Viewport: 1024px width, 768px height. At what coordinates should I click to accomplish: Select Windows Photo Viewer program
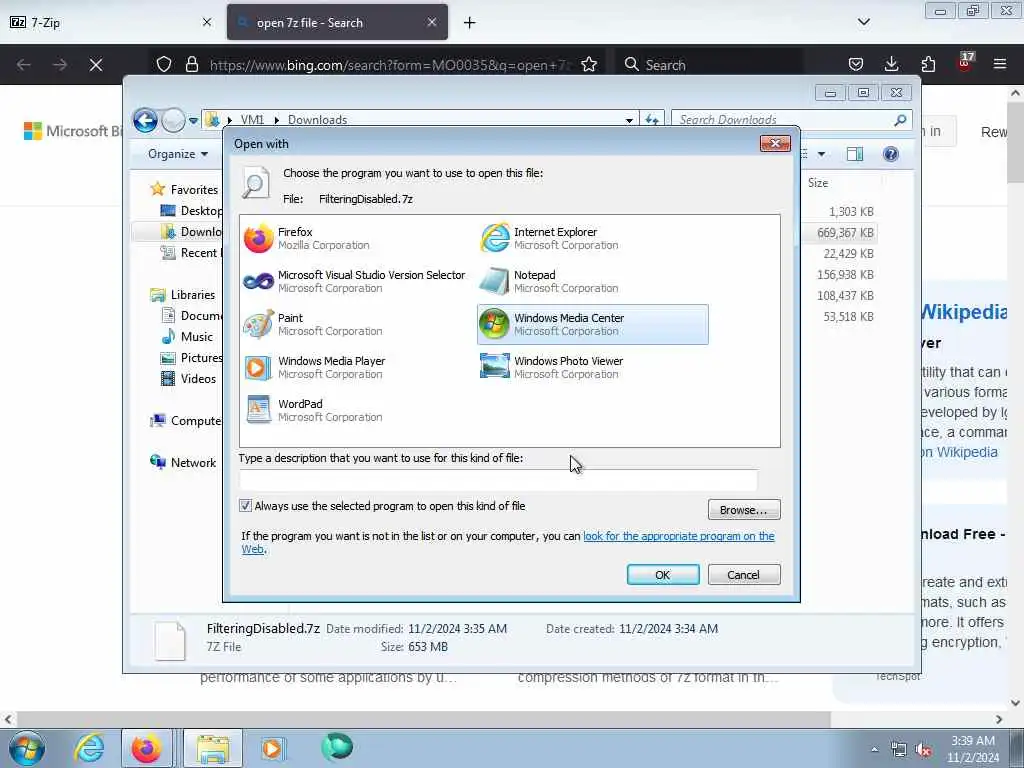click(593, 368)
